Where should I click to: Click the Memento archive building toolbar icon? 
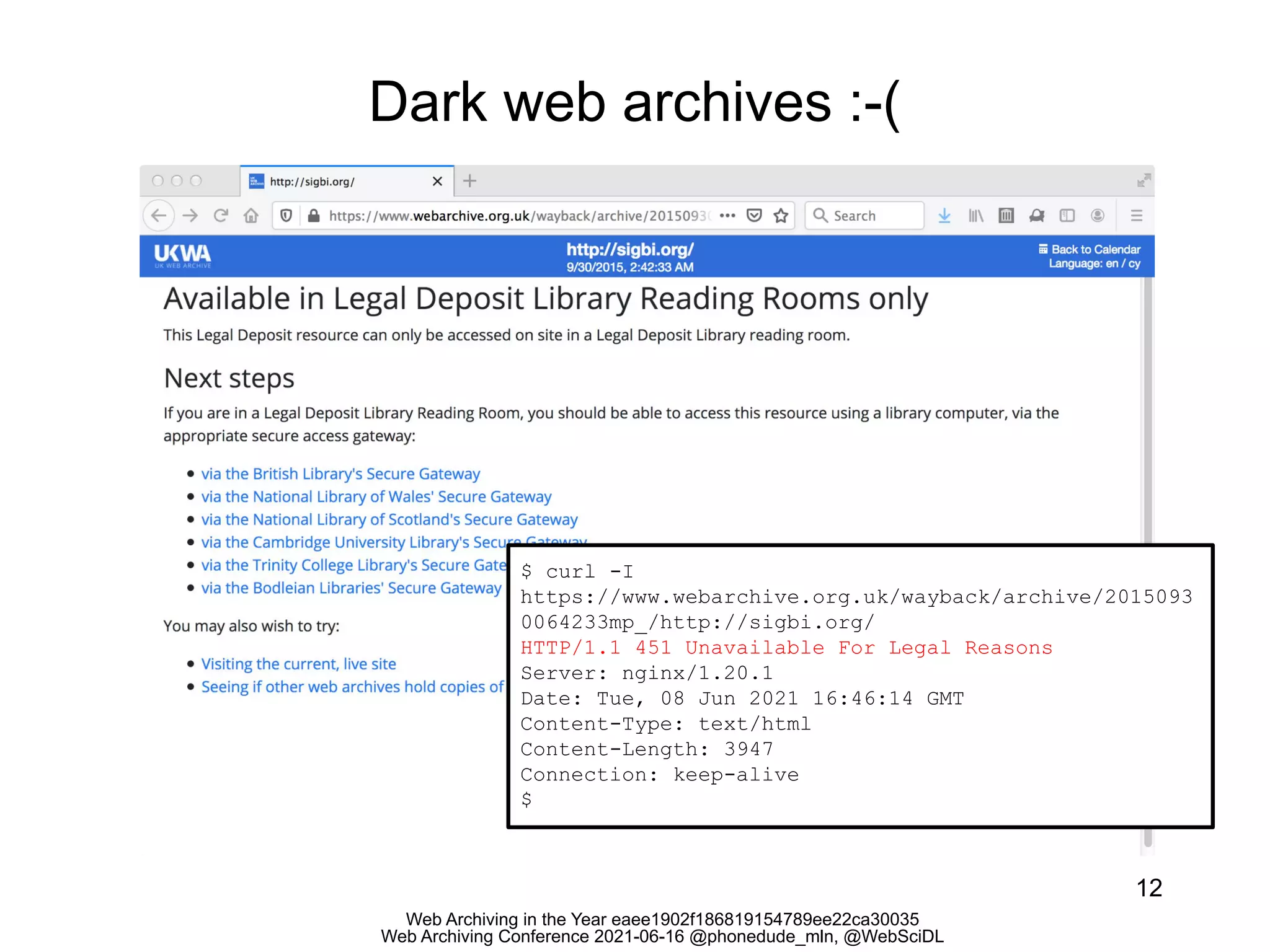(x=1006, y=216)
